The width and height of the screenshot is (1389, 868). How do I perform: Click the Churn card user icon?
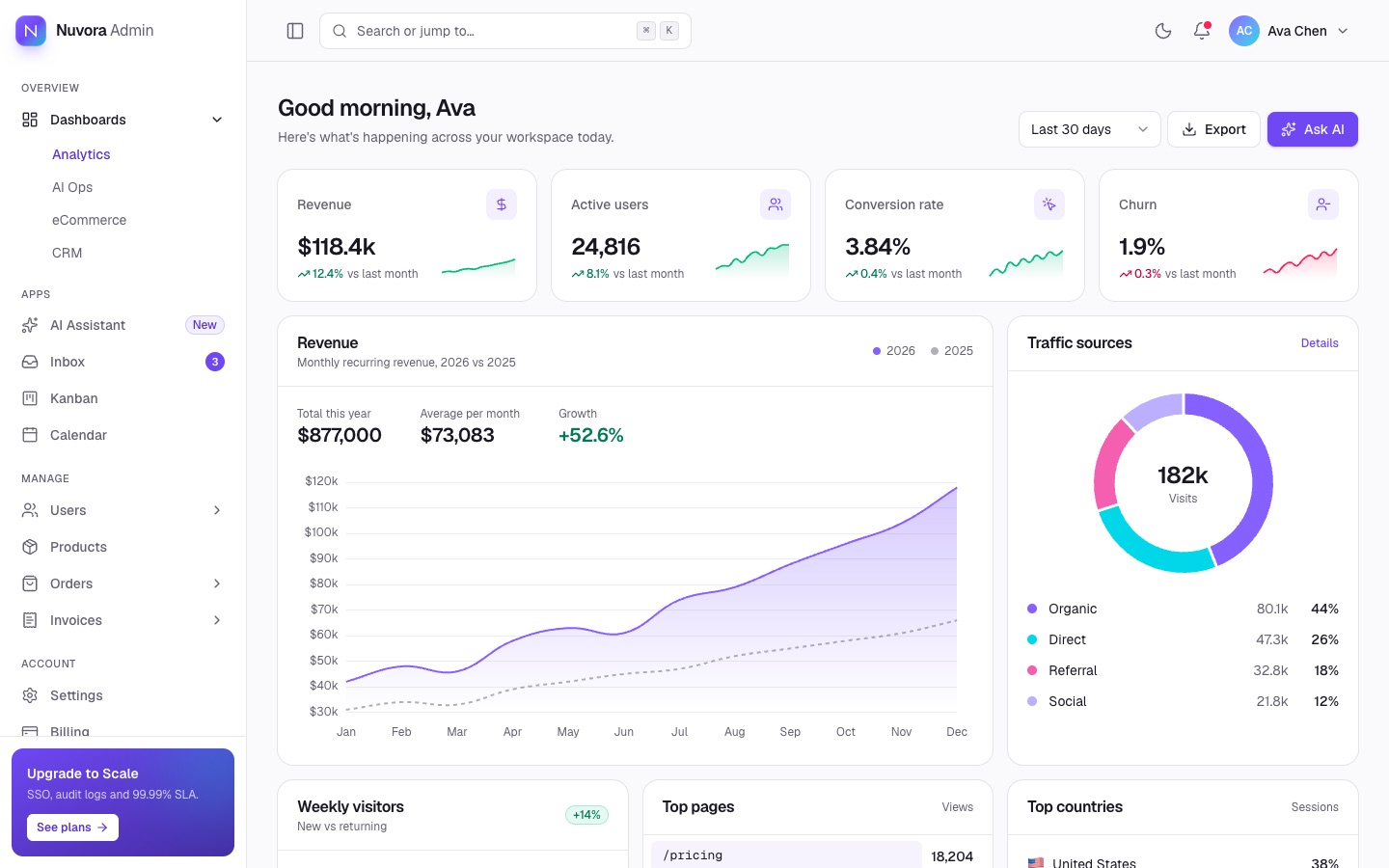(x=1323, y=204)
